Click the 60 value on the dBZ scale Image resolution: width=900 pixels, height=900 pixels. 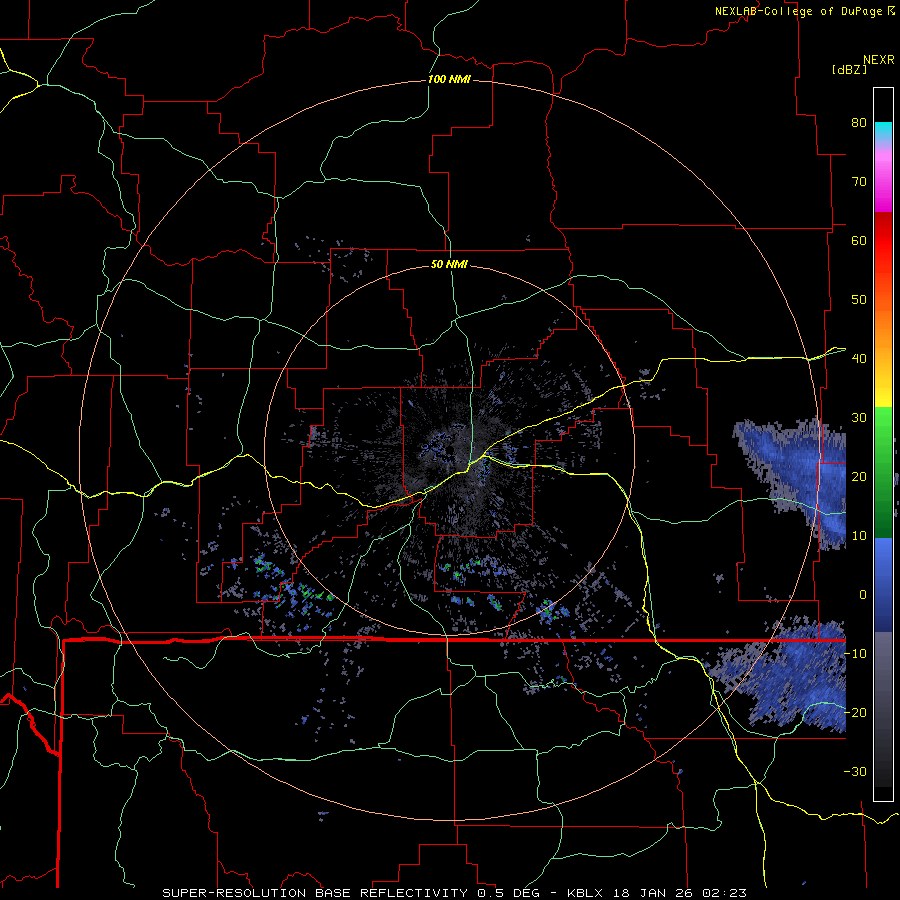[859, 240]
